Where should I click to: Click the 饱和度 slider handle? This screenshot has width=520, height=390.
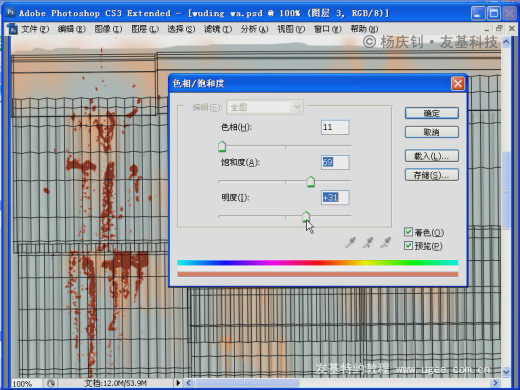(x=311, y=182)
